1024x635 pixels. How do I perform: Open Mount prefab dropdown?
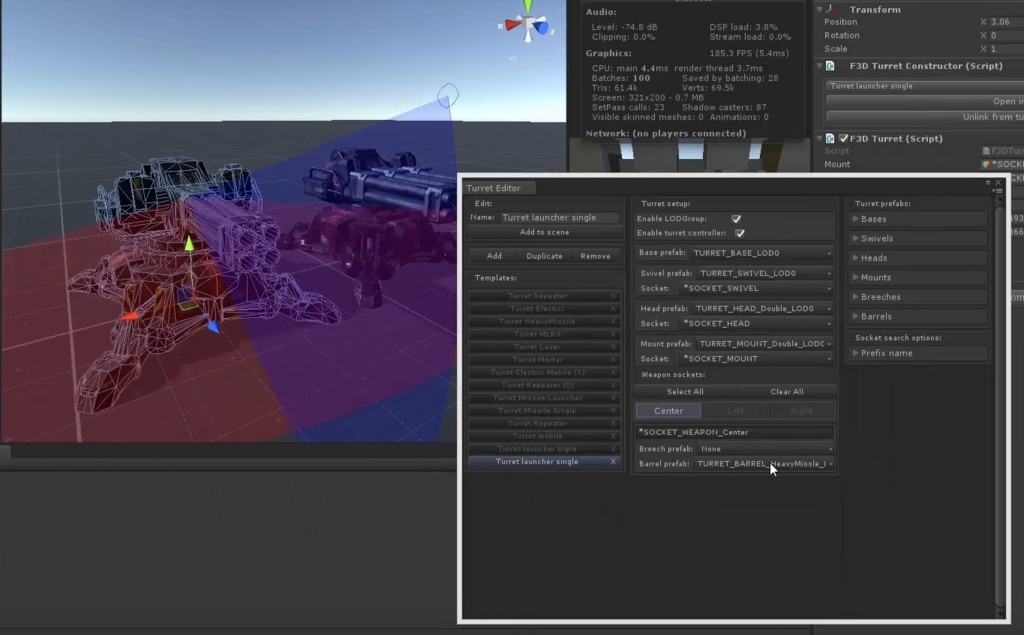(x=765, y=344)
